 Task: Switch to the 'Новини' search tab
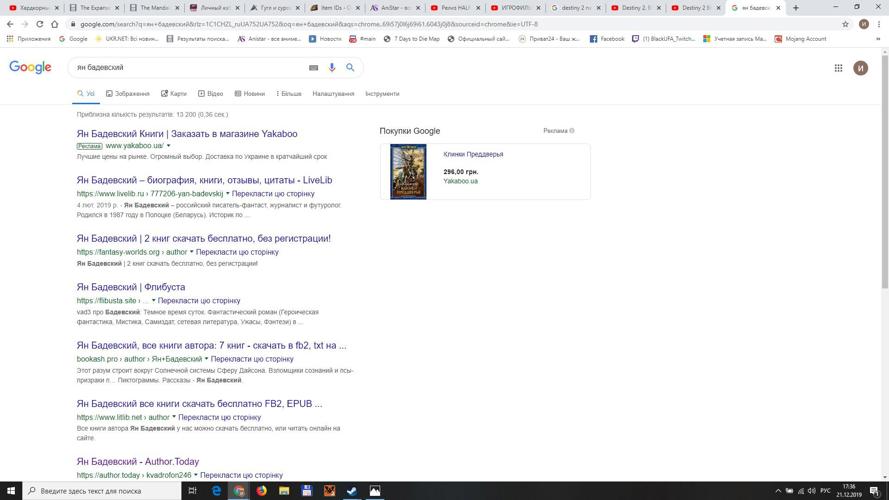coord(250,94)
